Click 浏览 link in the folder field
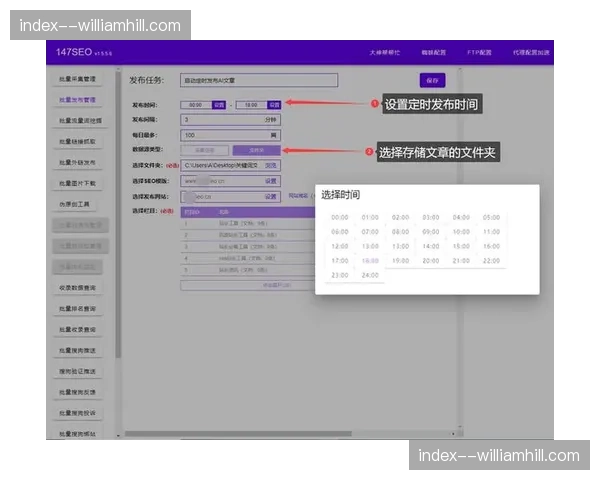The image size is (600, 480). click(271, 165)
